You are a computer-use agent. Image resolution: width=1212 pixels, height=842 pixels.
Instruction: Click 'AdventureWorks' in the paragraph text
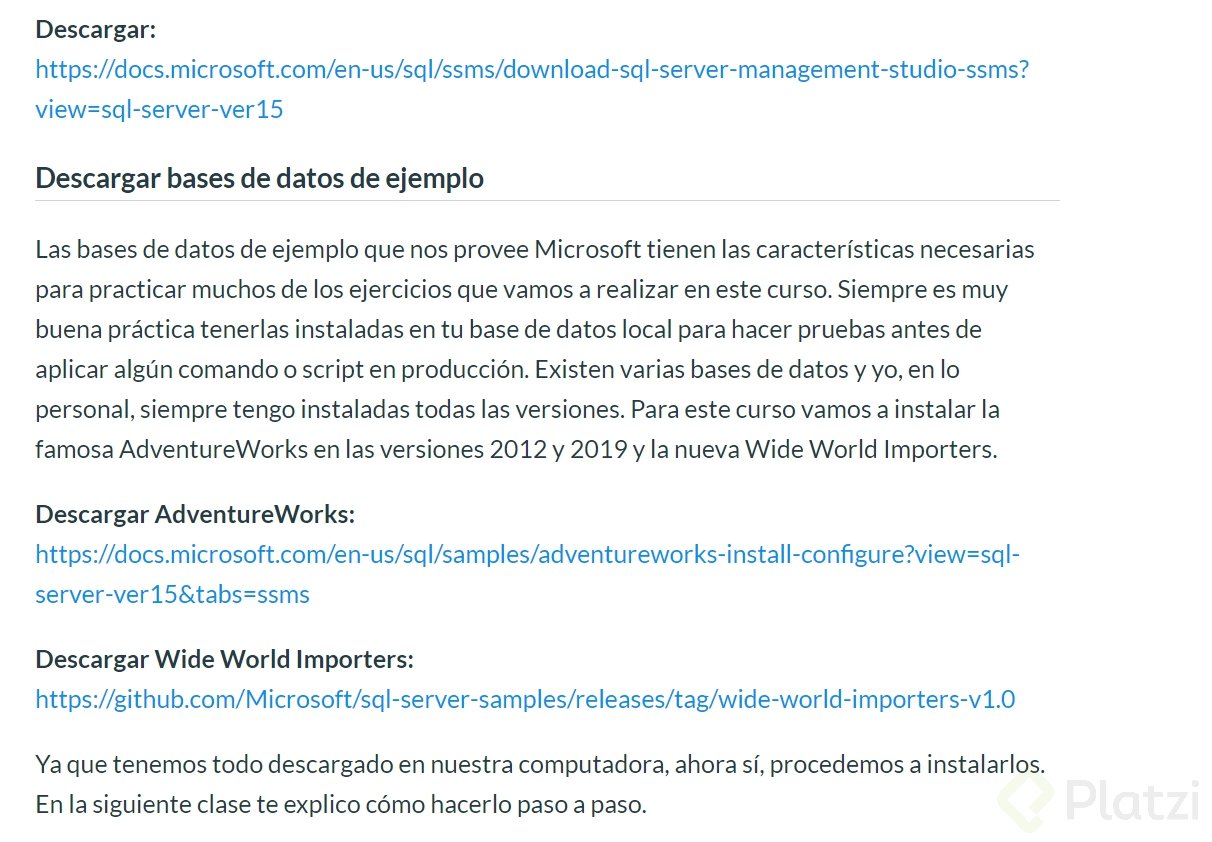point(213,449)
